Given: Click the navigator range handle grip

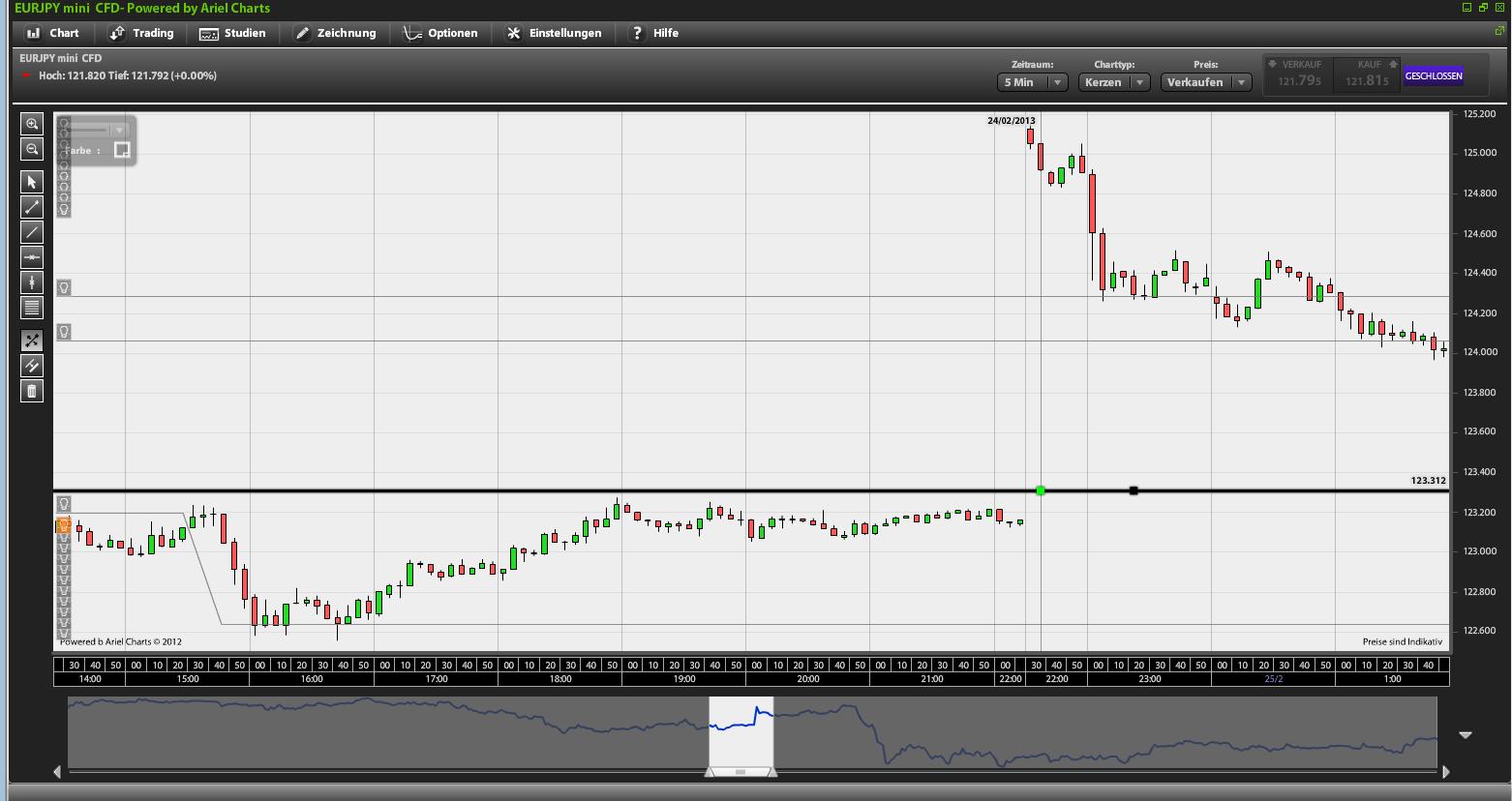Looking at the screenshot, I should (741, 772).
